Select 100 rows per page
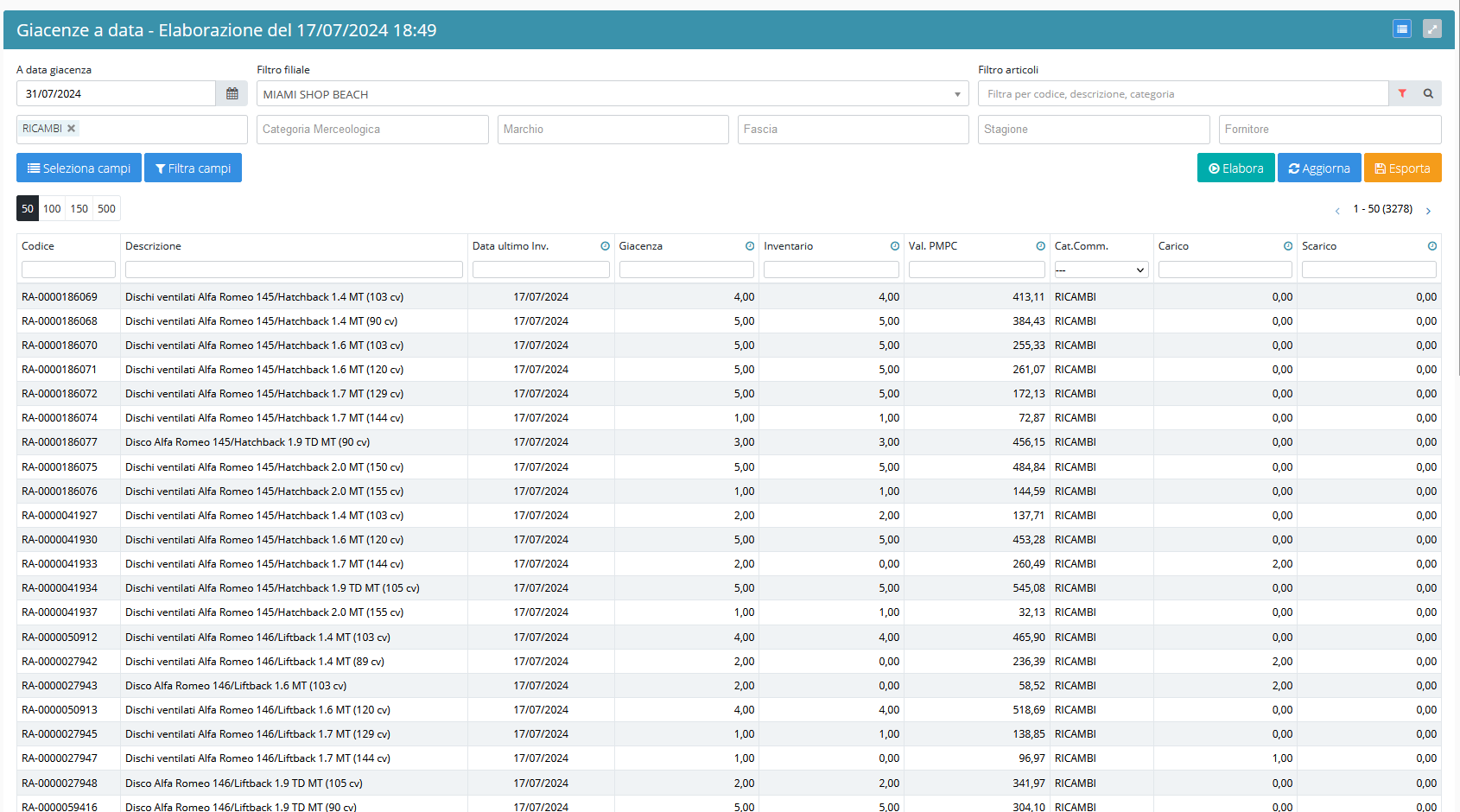This screenshot has width=1460, height=812. tap(52, 208)
